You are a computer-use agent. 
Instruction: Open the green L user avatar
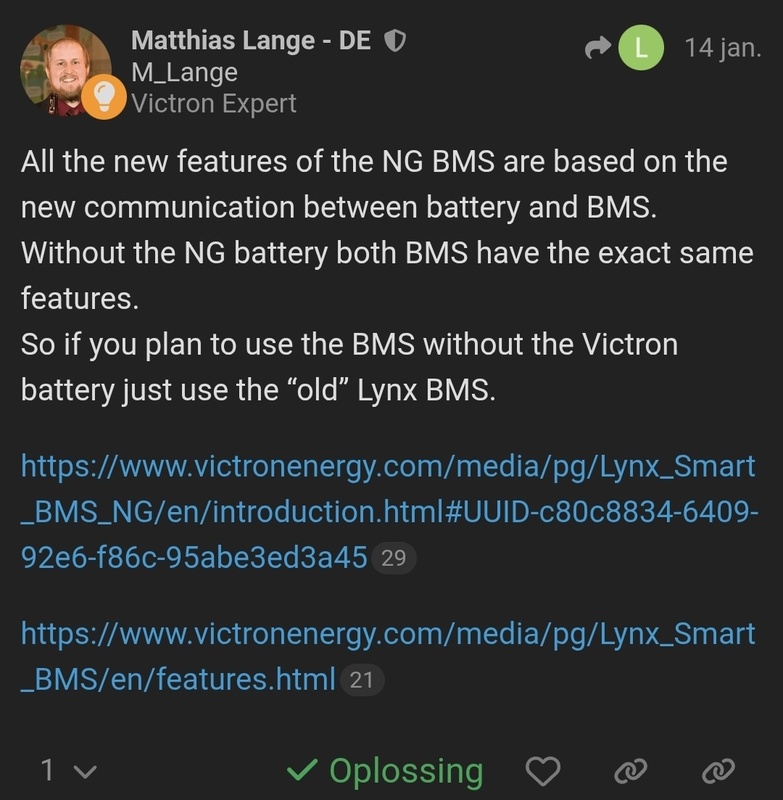point(642,48)
